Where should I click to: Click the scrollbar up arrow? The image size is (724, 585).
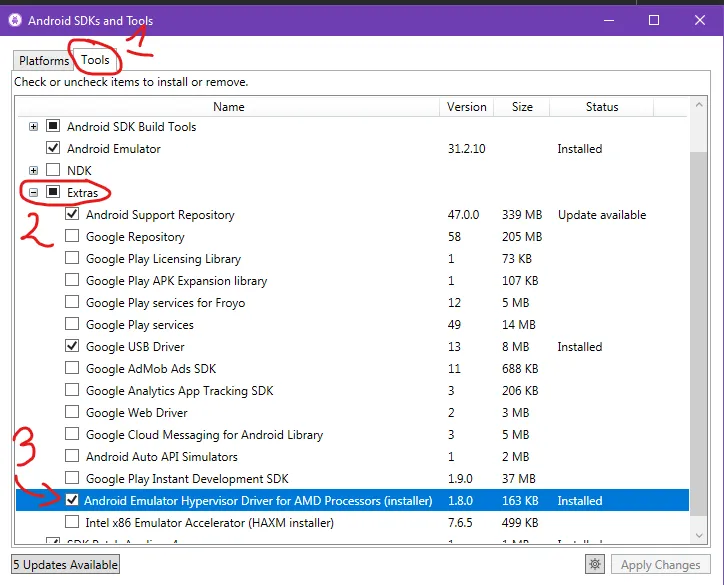699,105
